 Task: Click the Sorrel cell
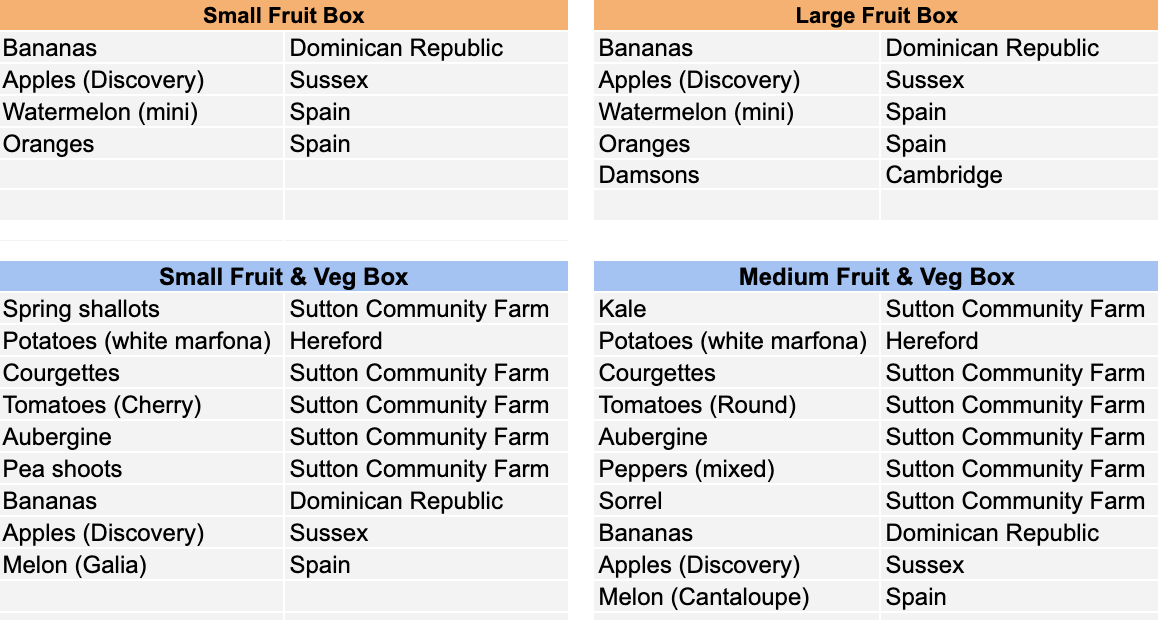pyautogui.click(x=737, y=501)
